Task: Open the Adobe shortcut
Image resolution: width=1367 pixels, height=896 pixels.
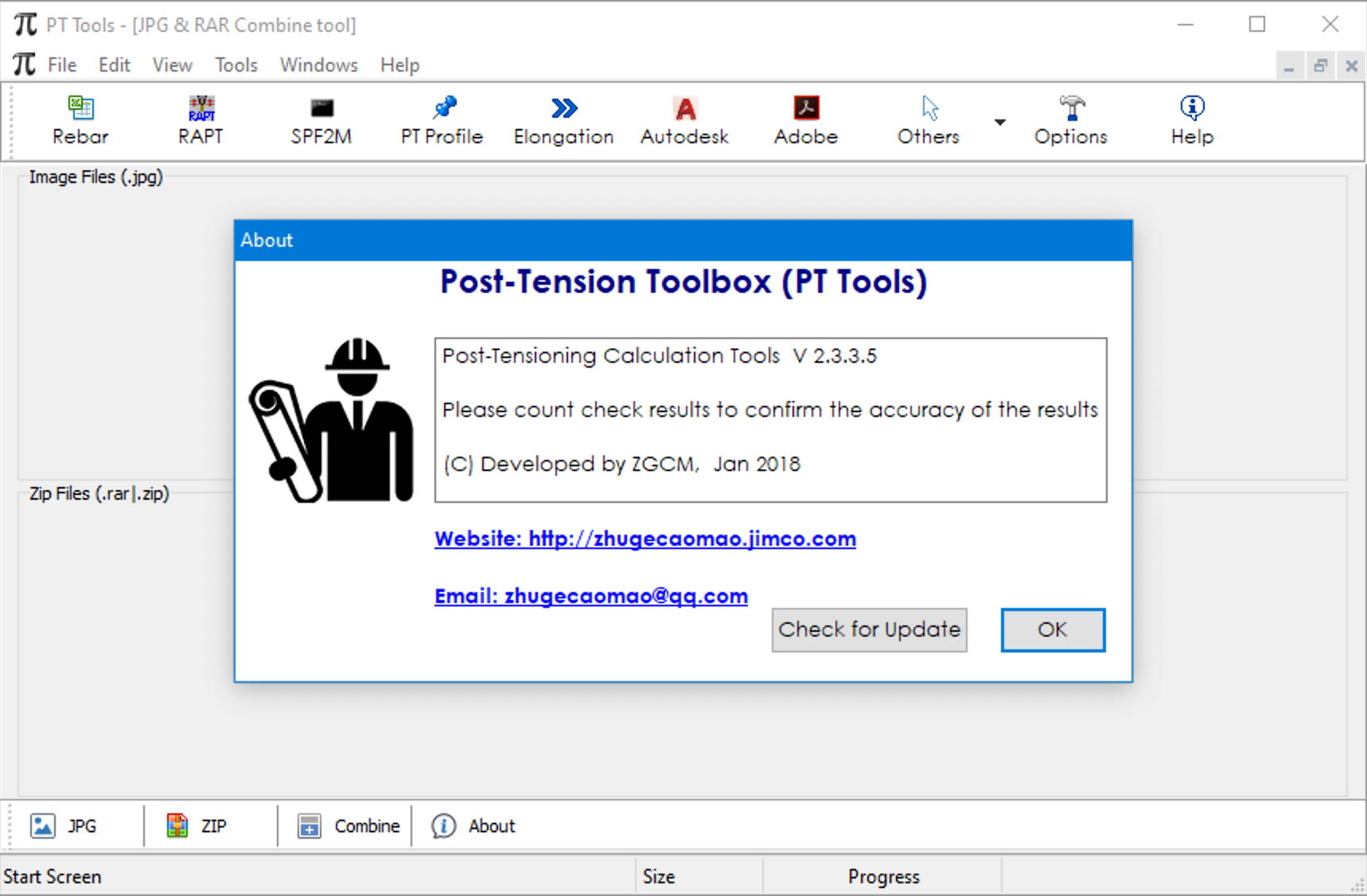Action: (805, 119)
